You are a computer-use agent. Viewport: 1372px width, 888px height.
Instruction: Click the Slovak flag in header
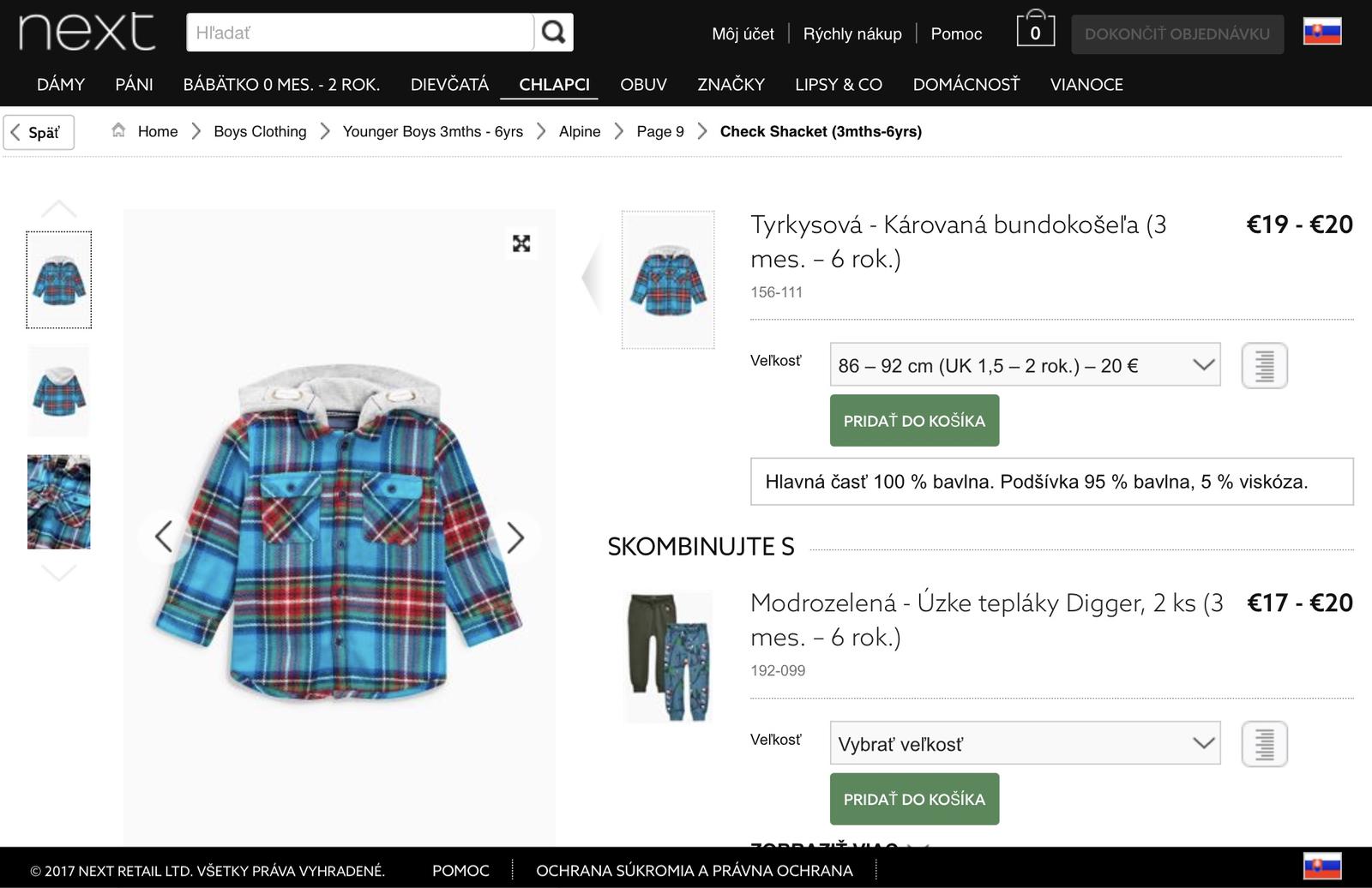click(x=1321, y=32)
